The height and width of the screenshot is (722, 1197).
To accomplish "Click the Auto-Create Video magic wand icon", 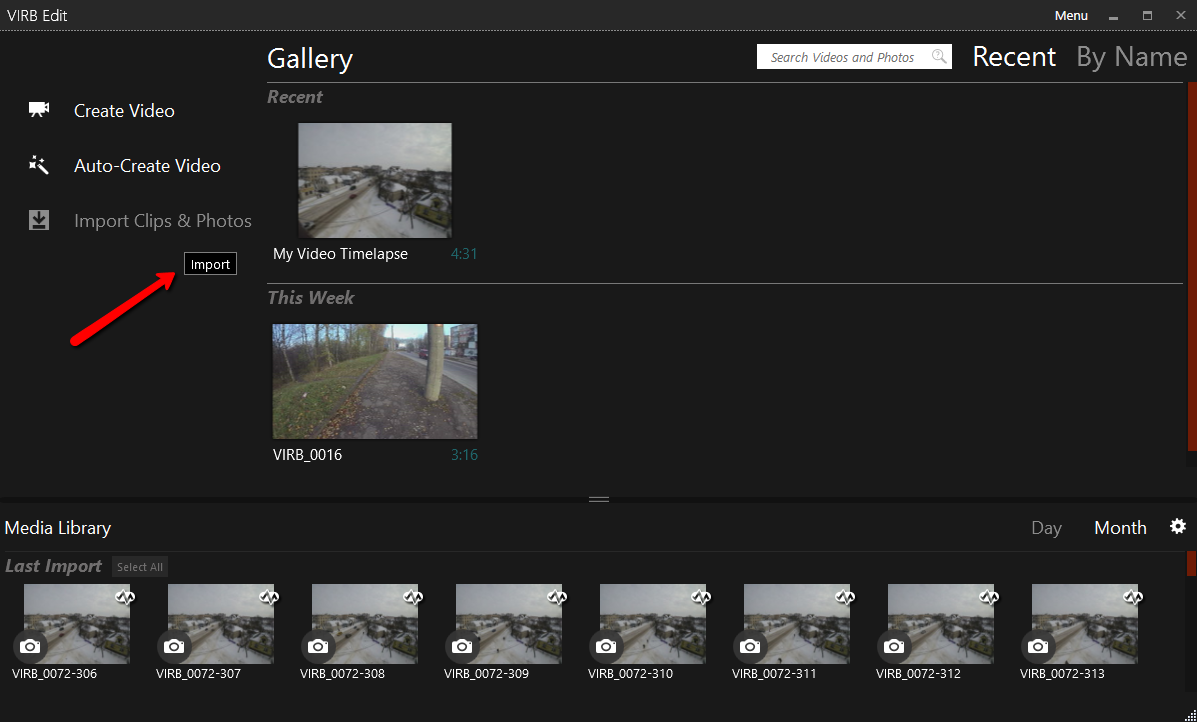I will 39,165.
